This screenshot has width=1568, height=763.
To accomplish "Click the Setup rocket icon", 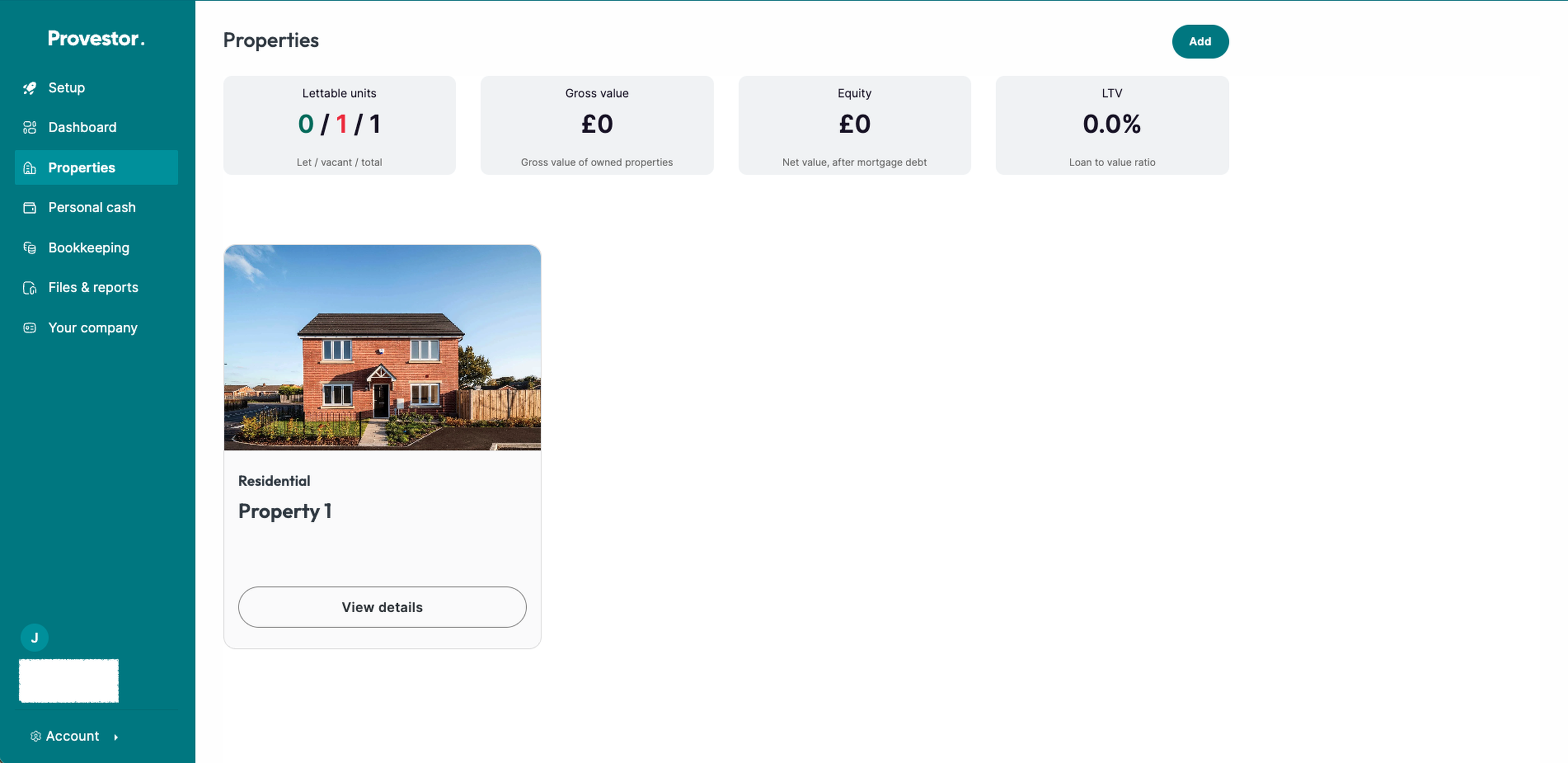I will pos(29,88).
